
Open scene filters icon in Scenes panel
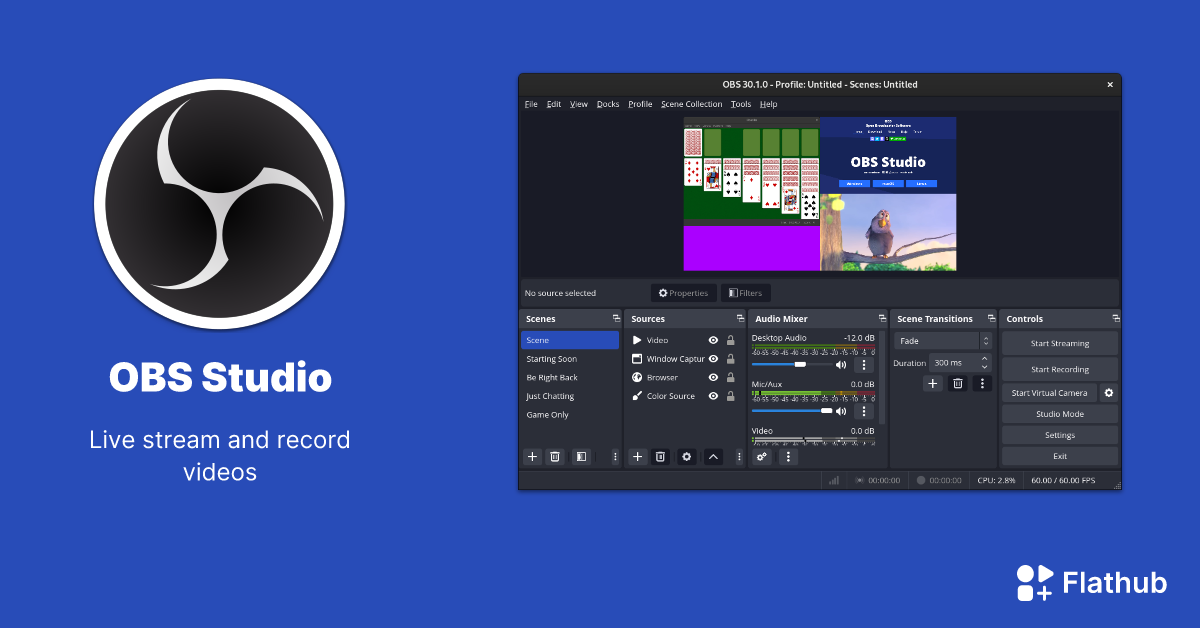[x=580, y=457]
